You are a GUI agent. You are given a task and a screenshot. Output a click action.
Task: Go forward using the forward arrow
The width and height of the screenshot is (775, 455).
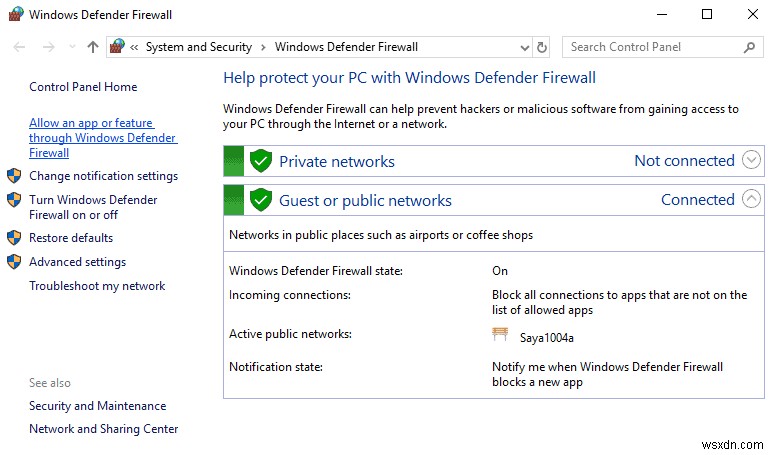coord(48,47)
